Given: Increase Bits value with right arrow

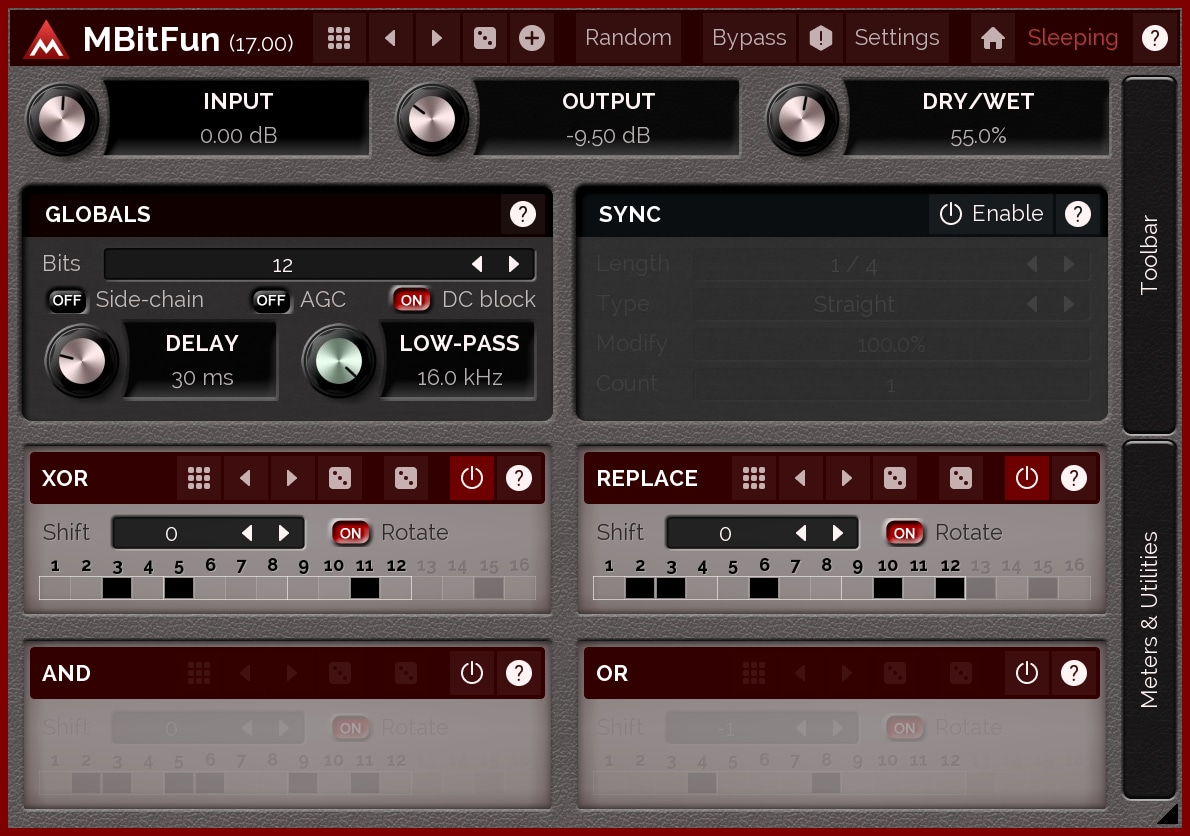Looking at the screenshot, I should [x=514, y=264].
